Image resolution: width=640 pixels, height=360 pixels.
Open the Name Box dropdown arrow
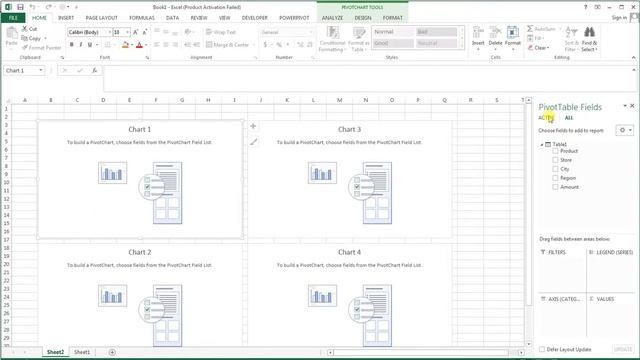pos(40,71)
